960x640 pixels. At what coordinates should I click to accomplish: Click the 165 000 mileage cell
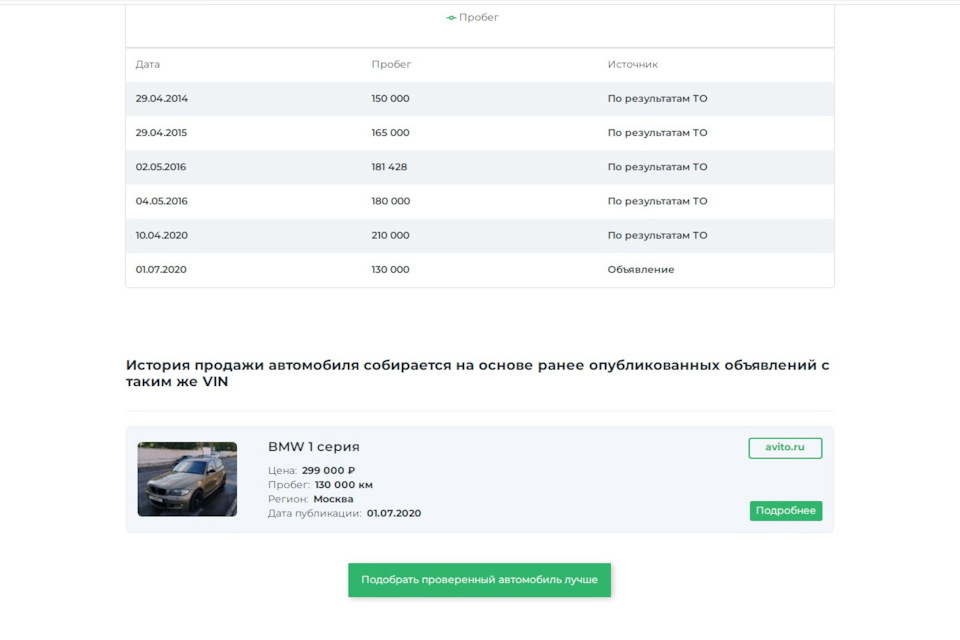click(x=390, y=133)
